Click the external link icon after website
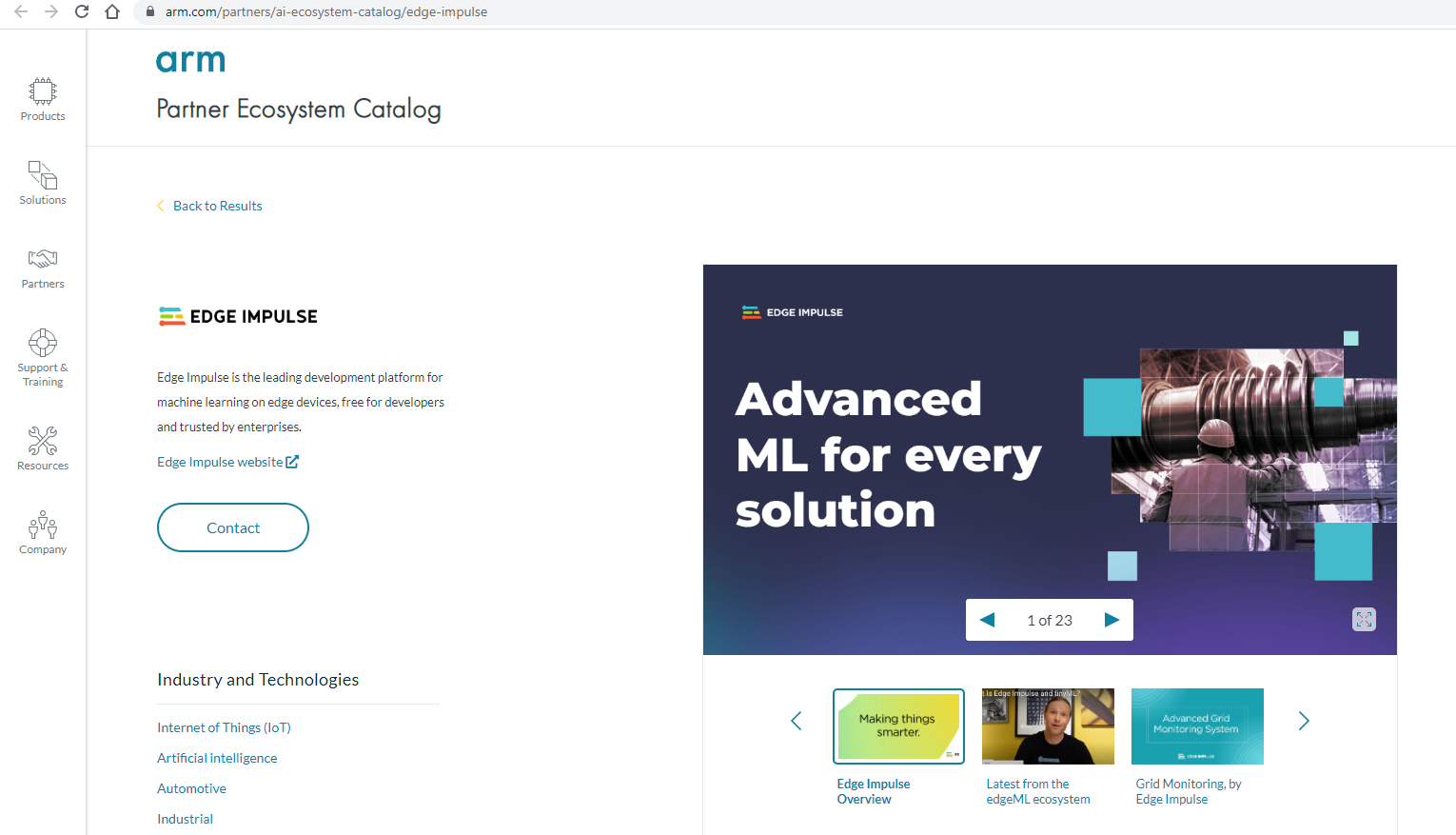 coord(292,462)
